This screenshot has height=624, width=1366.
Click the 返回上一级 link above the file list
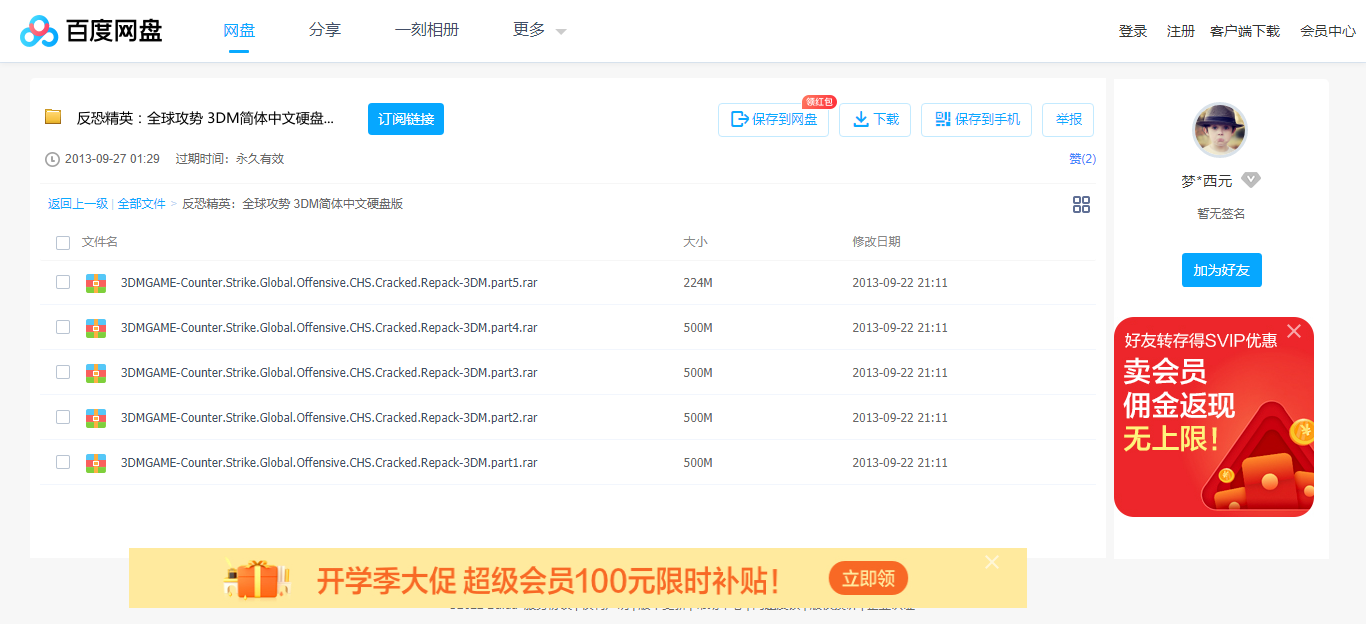pyautogui.click(x=76, y=203)
